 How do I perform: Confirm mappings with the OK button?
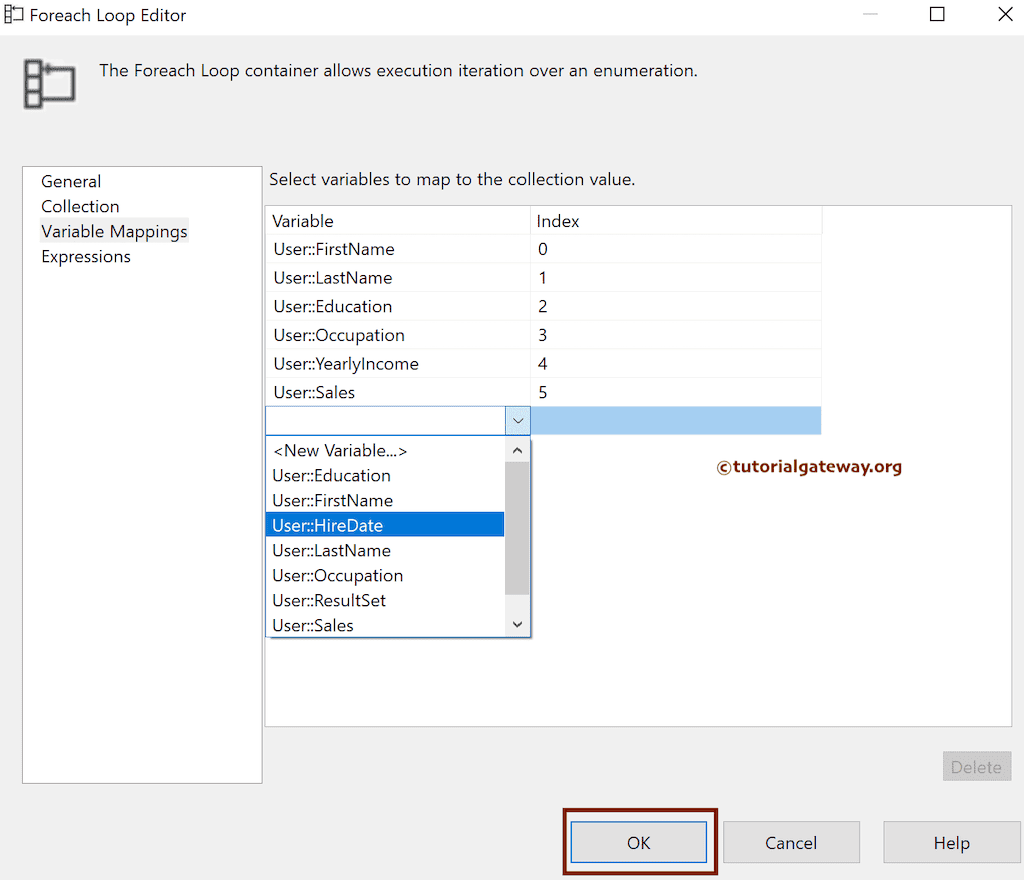coord(638,842)
